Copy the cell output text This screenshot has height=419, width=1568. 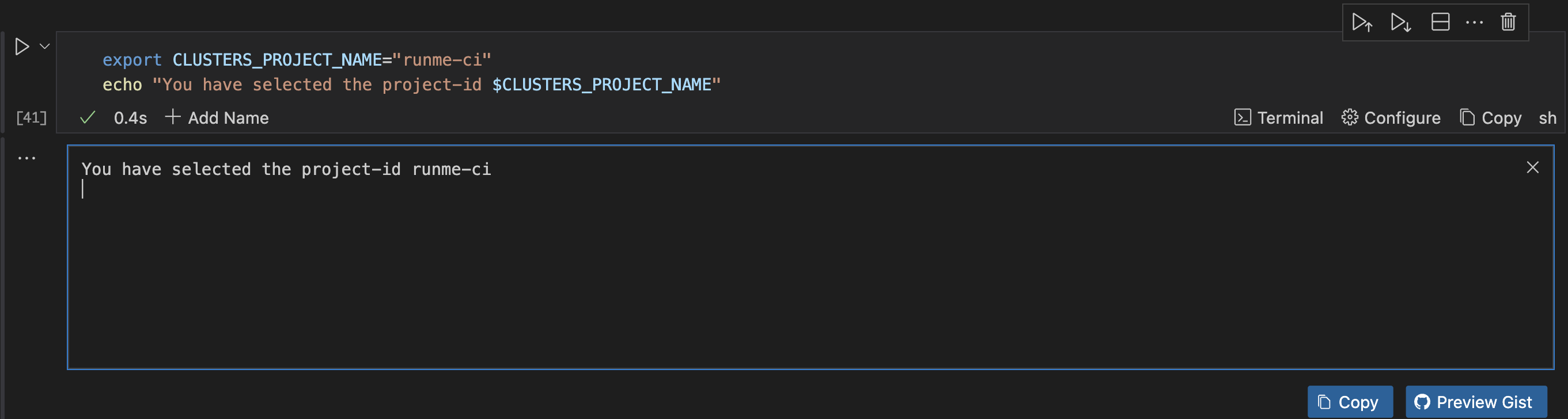coord(1350,402)
